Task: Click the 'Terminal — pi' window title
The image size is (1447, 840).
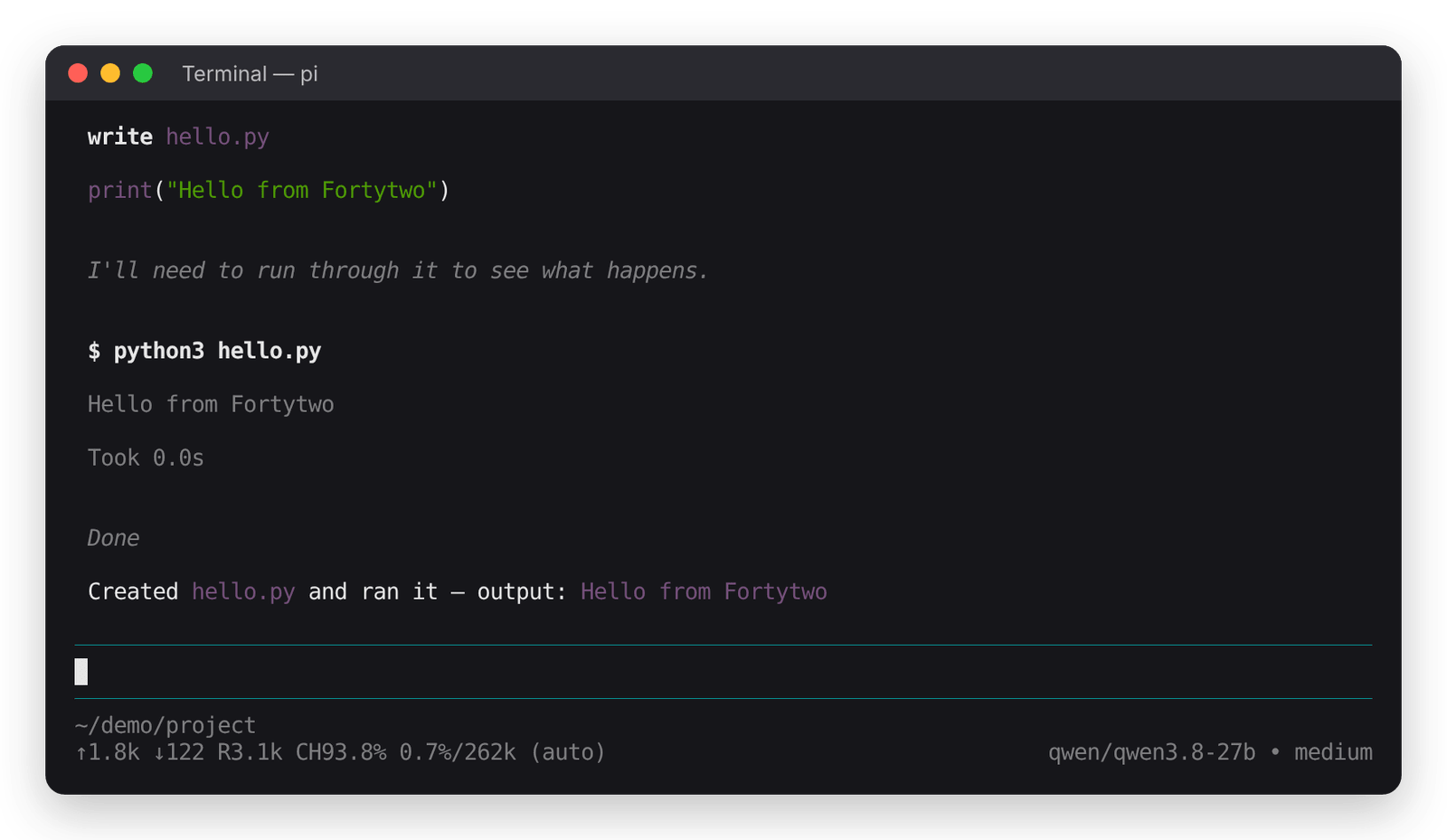Action: [250, 74]
